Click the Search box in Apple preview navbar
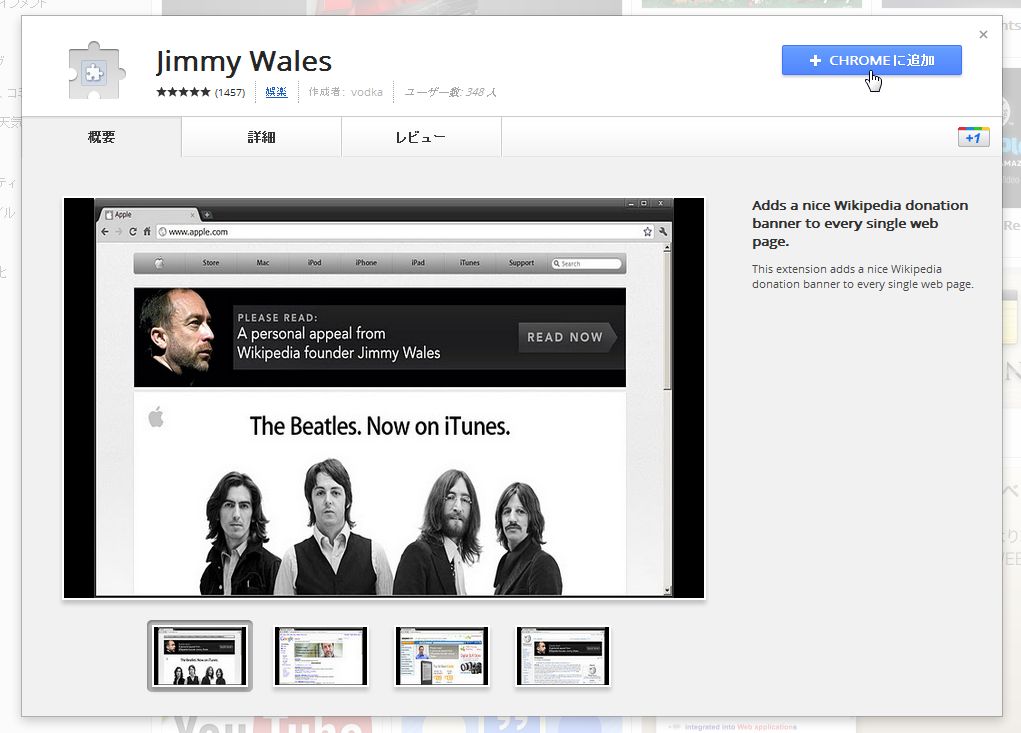Image resolution: width=1021 pixels, height=733 pixels. (586, 264)
